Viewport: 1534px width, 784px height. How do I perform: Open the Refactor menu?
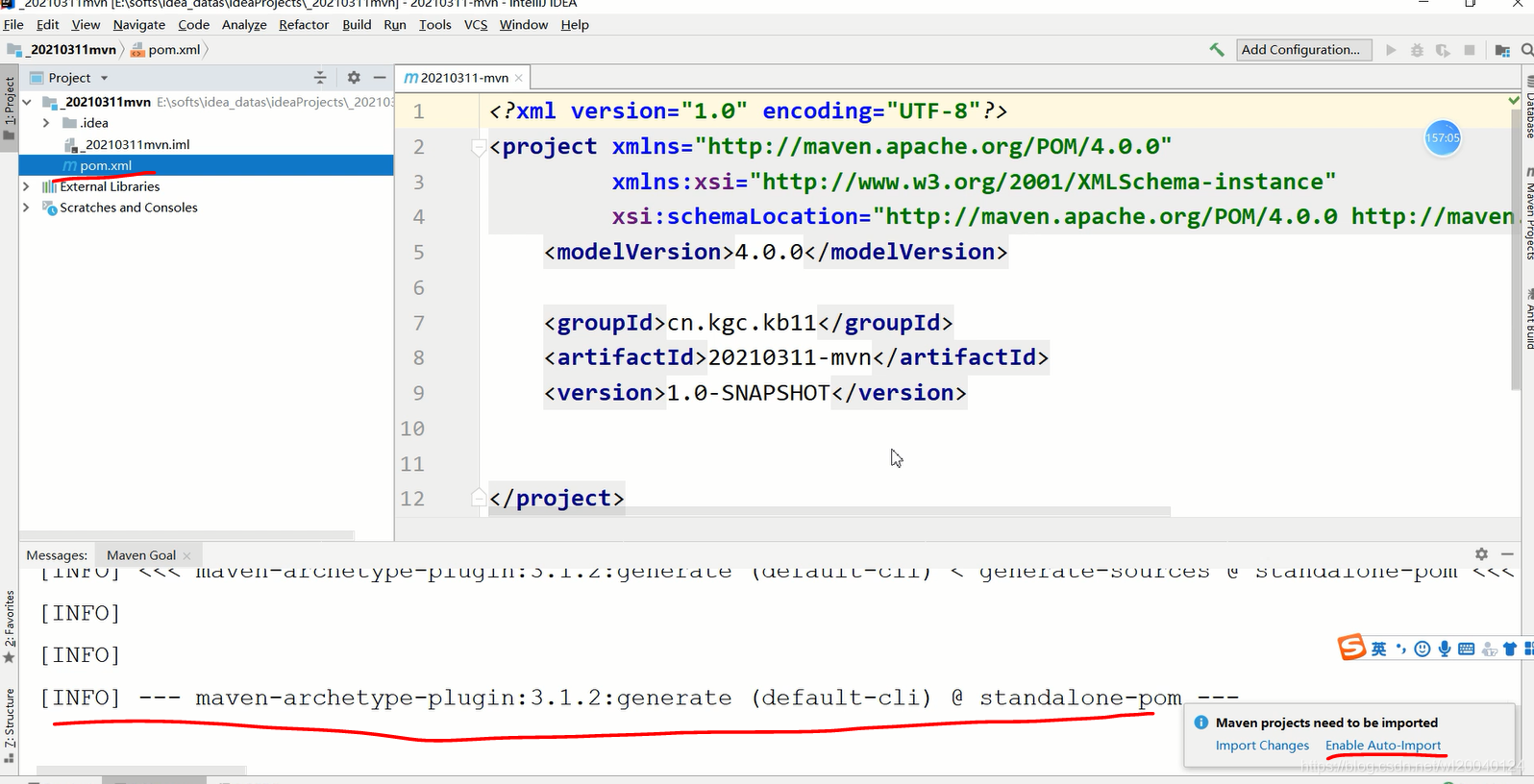(x=304, y=25)
